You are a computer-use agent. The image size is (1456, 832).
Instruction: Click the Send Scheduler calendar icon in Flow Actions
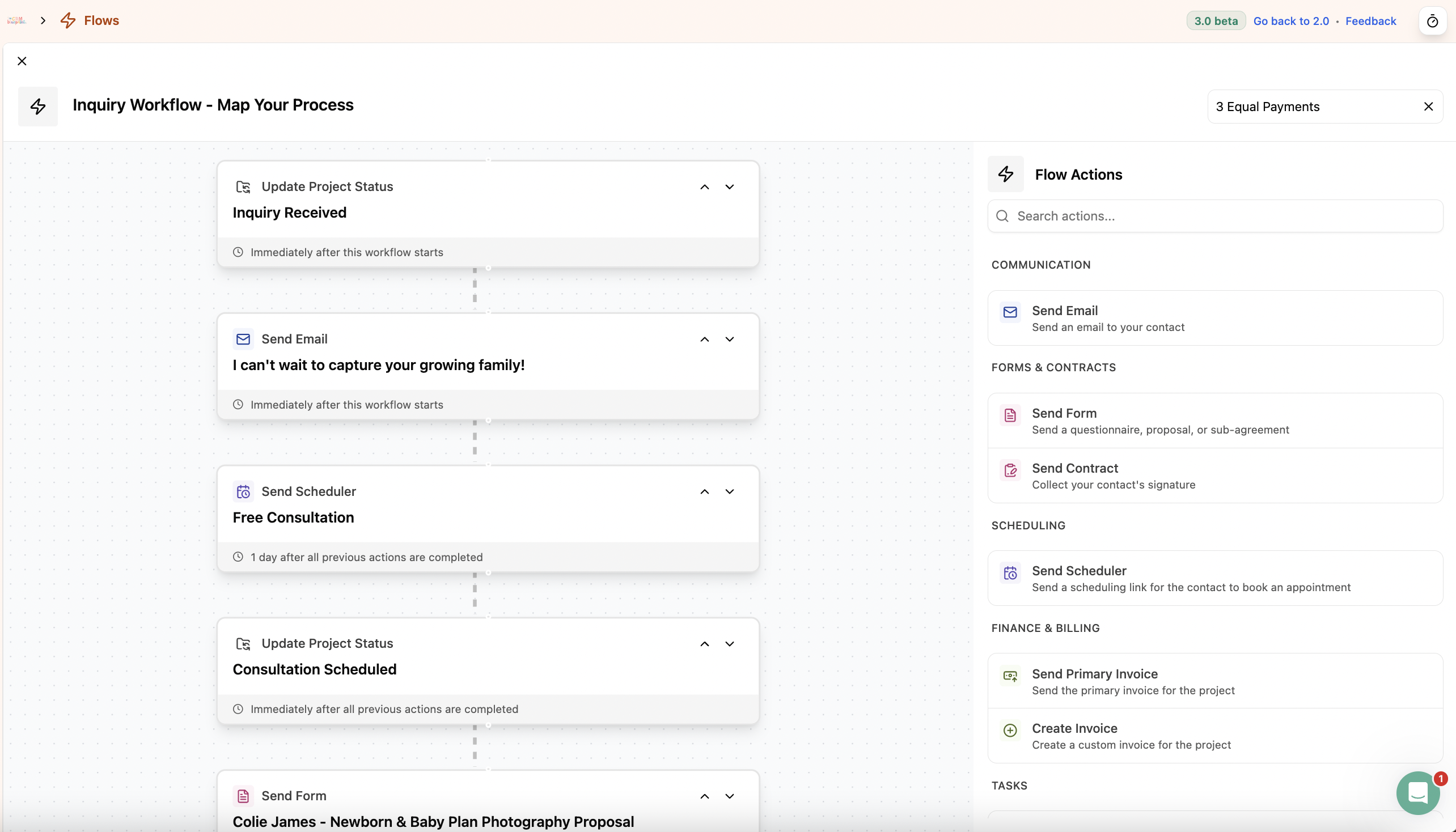(x=1010, y=572)
